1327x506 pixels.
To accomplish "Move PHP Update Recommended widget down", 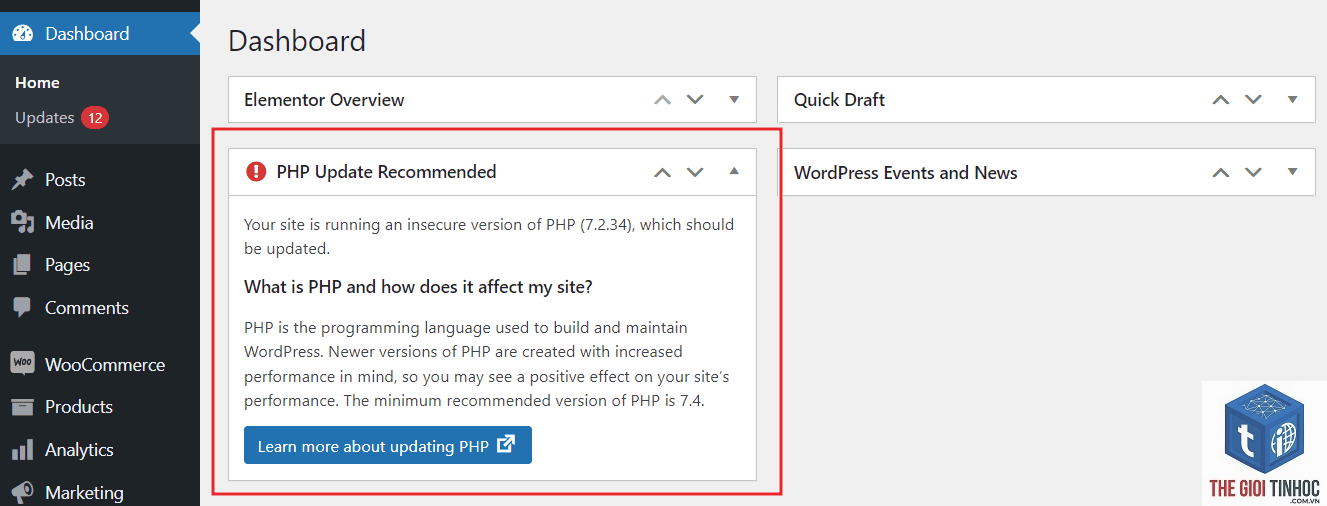I will [x=695, y=172].
